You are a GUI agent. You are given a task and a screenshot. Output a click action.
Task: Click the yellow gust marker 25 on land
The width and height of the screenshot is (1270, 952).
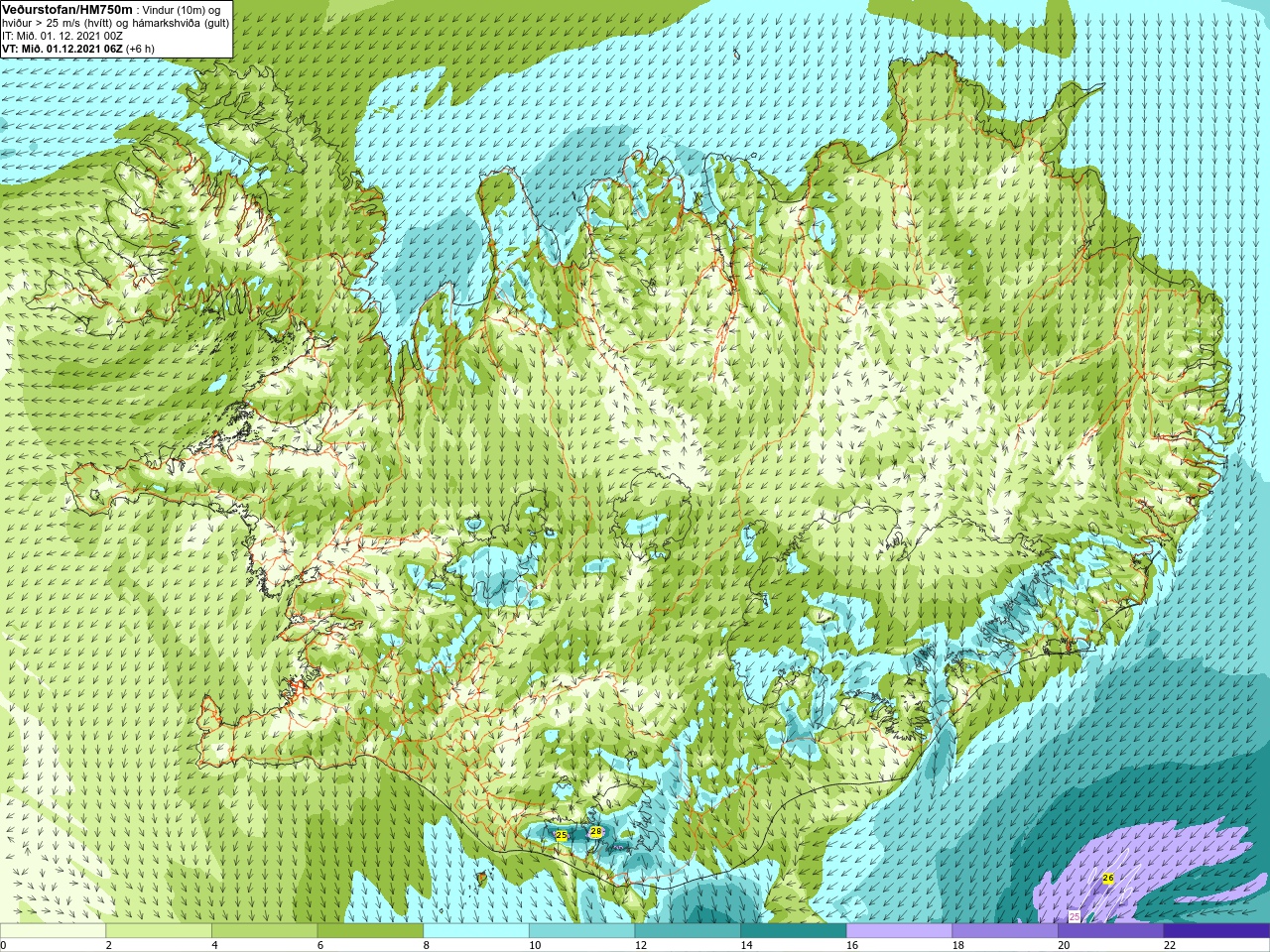pos(561,836)
